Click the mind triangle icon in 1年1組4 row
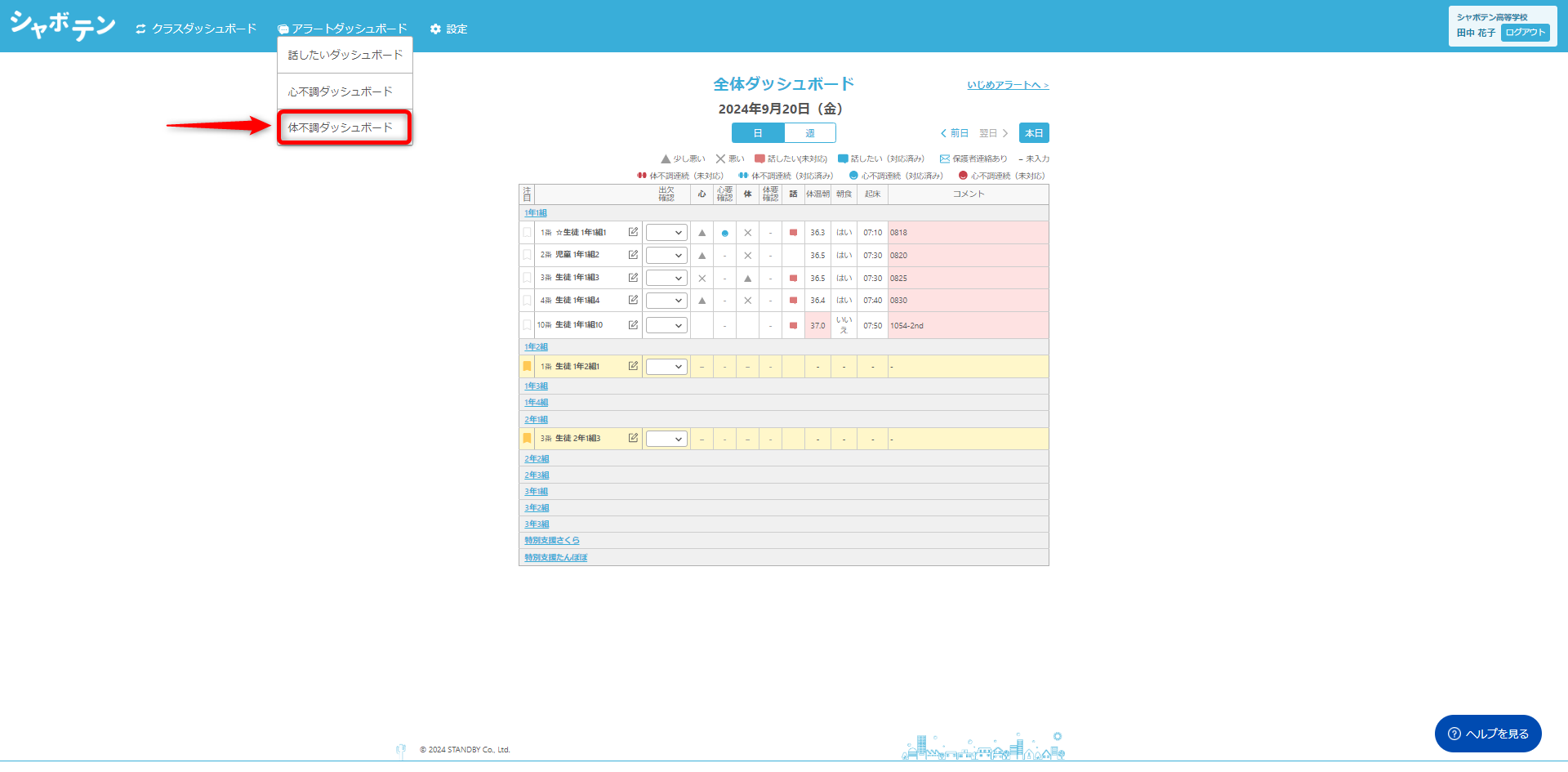The width and height of the screenshot is (1568, 772). (702, 301)
